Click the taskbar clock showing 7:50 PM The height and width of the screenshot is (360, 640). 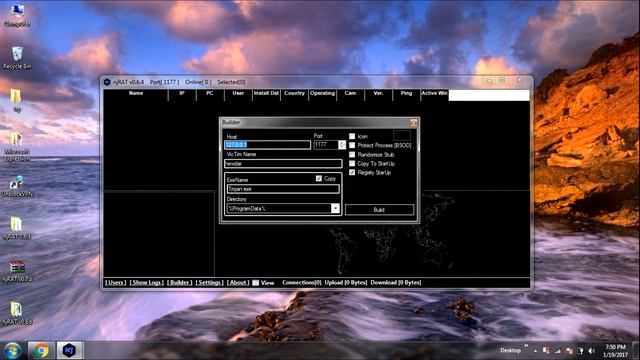(x=616, y=351)
